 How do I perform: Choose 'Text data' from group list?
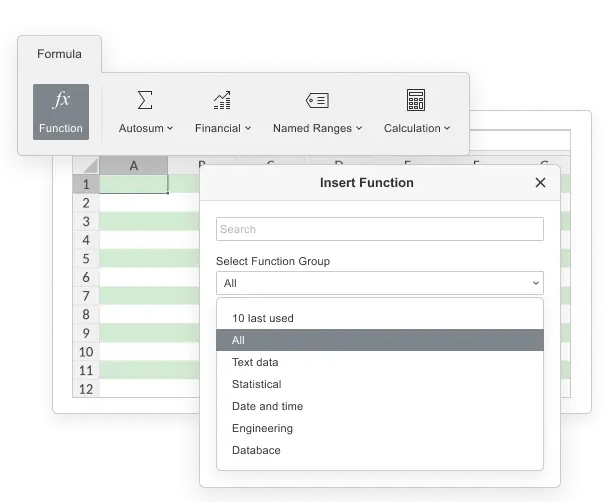pos(255,362)
